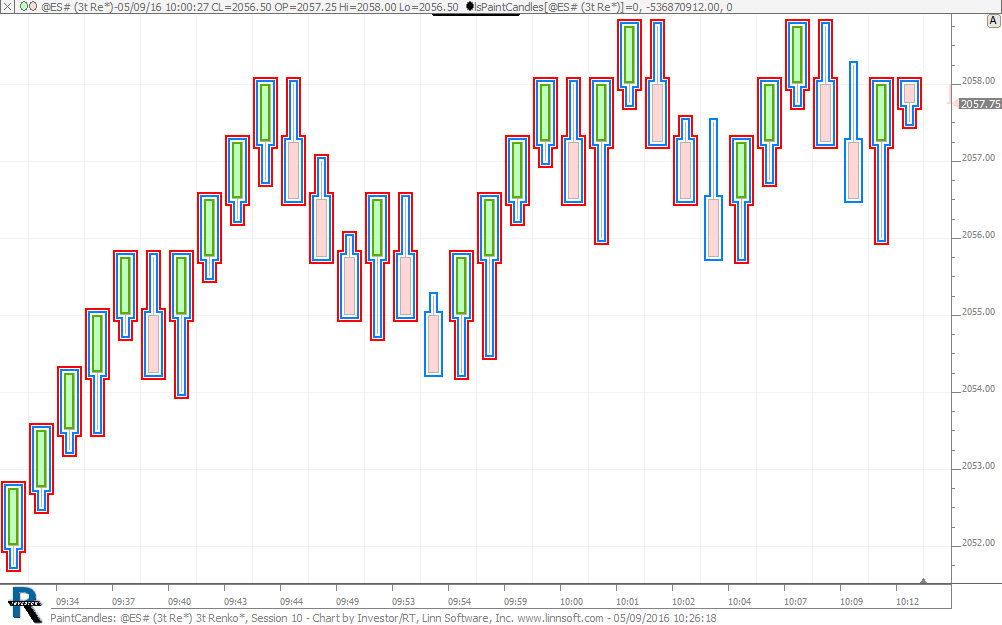Image resolution: width=1002 pixels, height=625 pixels.
Task: Click the 10:00 label on the time axis
Action: (571, 602)
